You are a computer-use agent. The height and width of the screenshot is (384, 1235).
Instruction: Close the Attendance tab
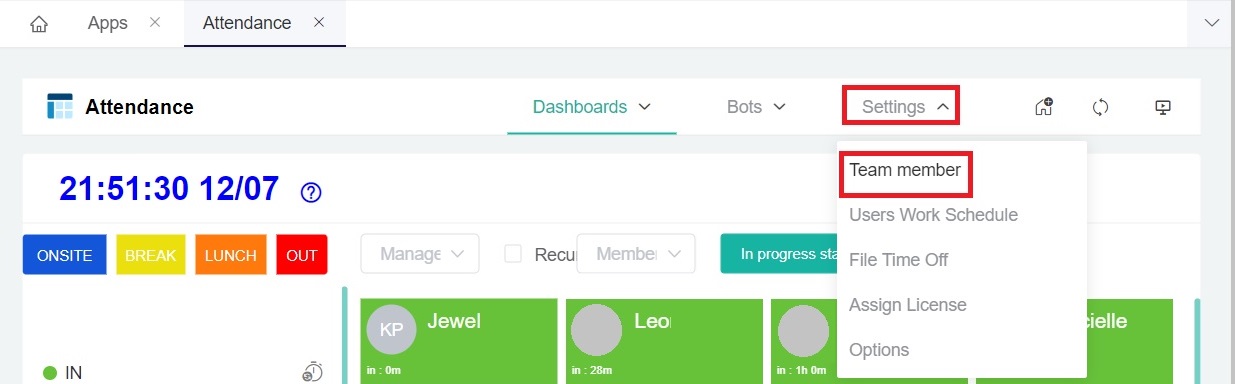[x=319, y=23]
